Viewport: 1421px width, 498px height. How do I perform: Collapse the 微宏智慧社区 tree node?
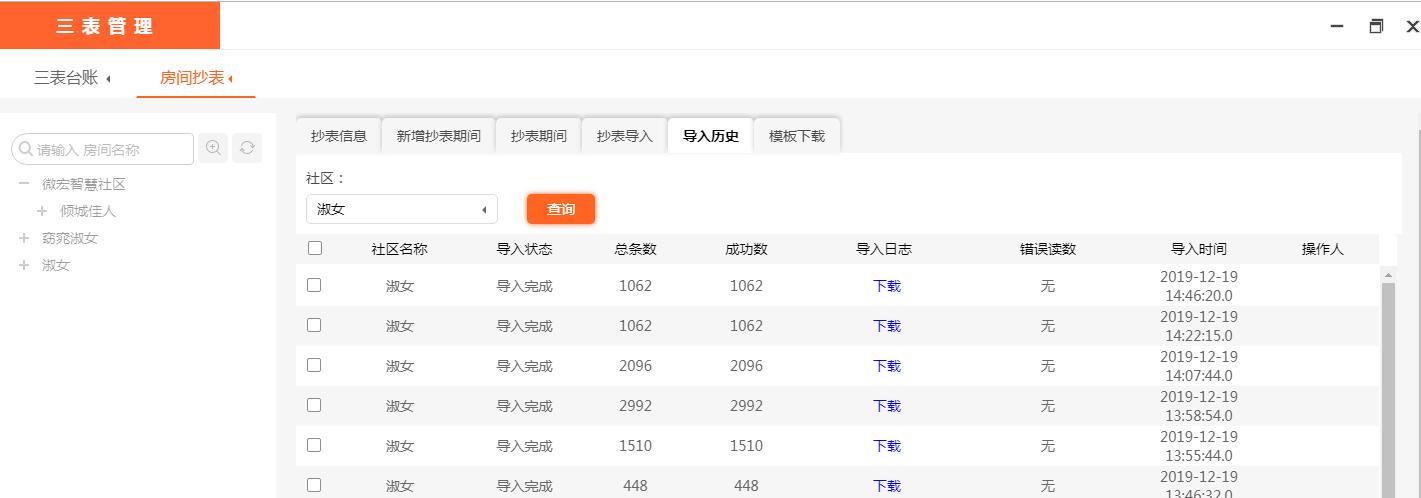point(24,184)
